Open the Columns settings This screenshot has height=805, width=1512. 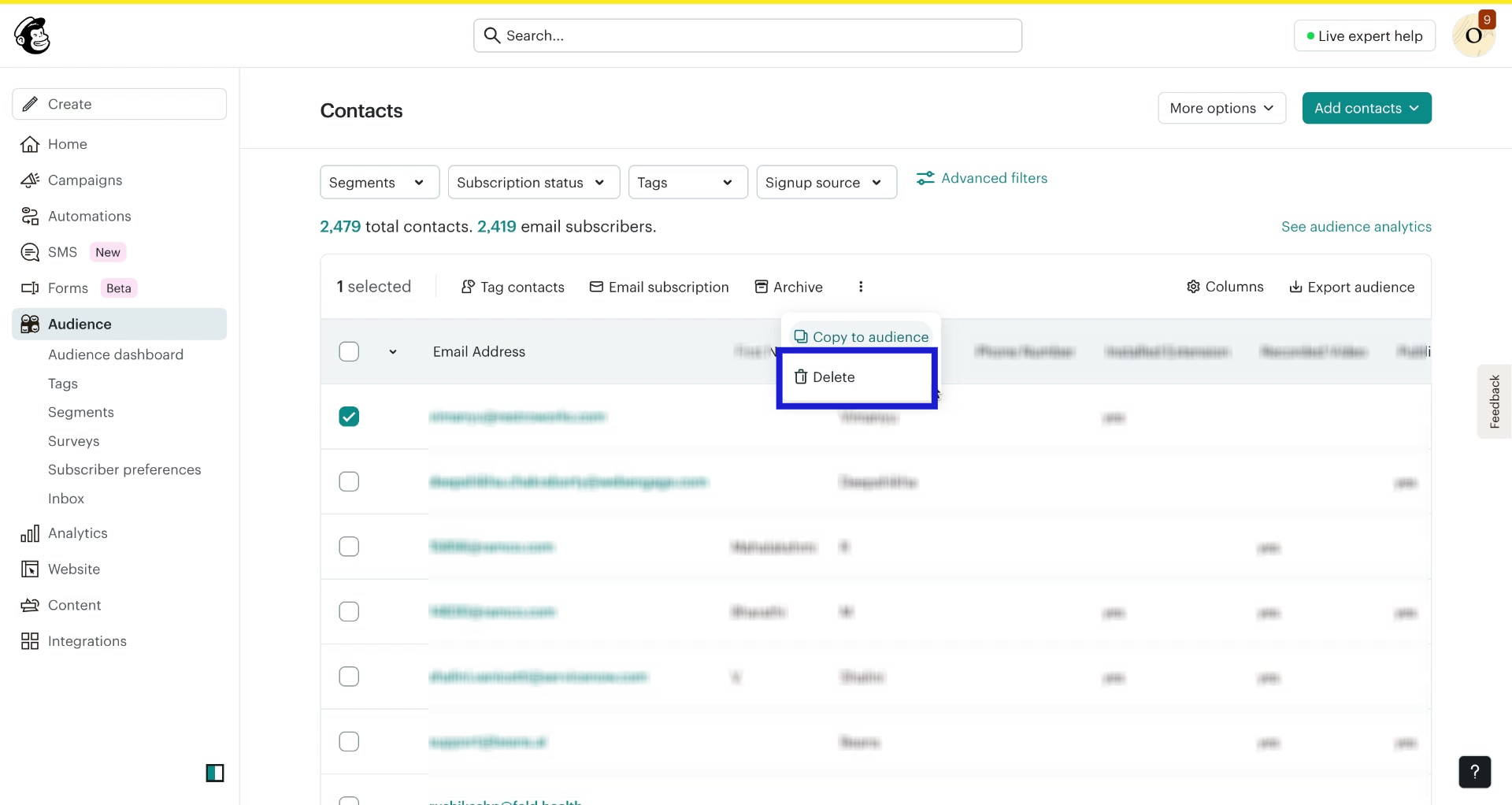click(1225, 287)
